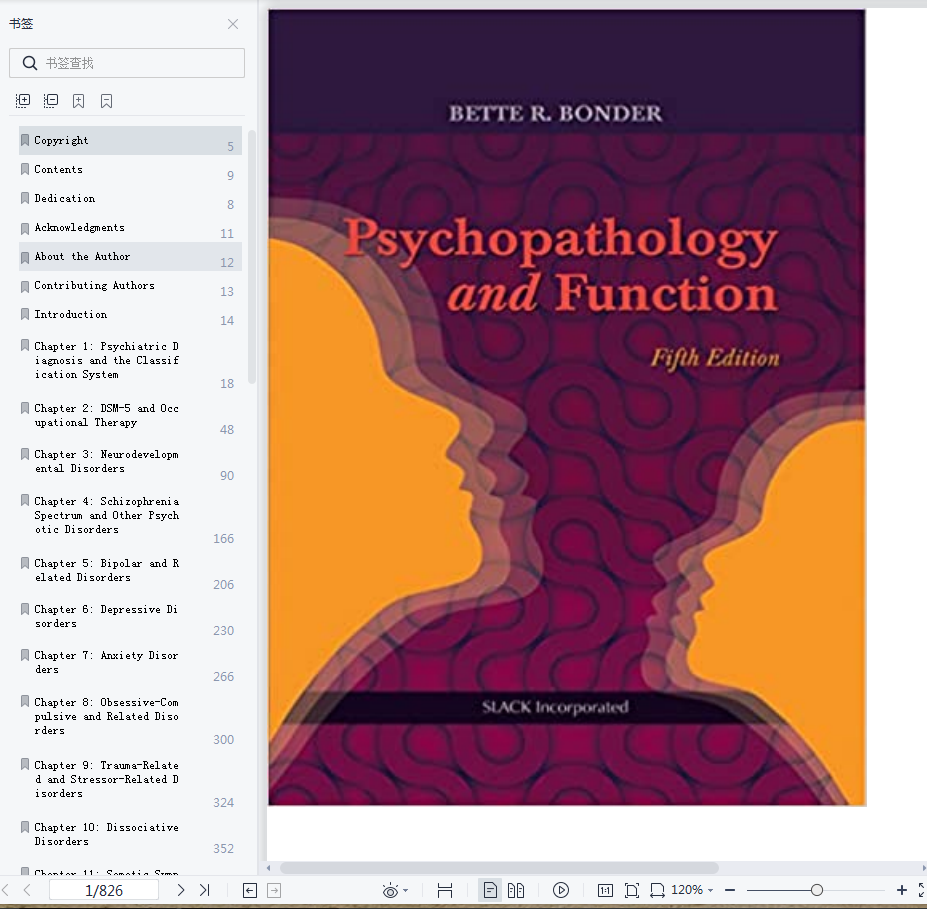Jump to the Introduction bookmark
The width and height of the screenshot is (927, 909).
130,314
